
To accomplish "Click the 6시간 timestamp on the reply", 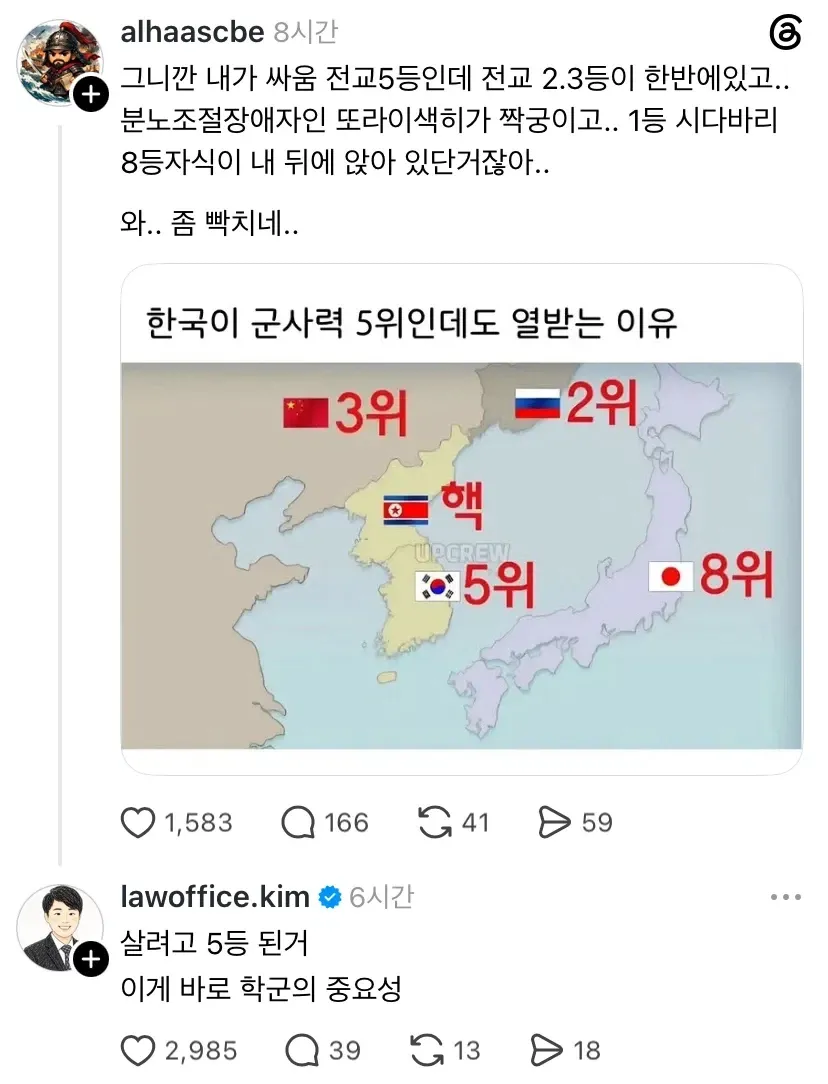I will point(381,897).
